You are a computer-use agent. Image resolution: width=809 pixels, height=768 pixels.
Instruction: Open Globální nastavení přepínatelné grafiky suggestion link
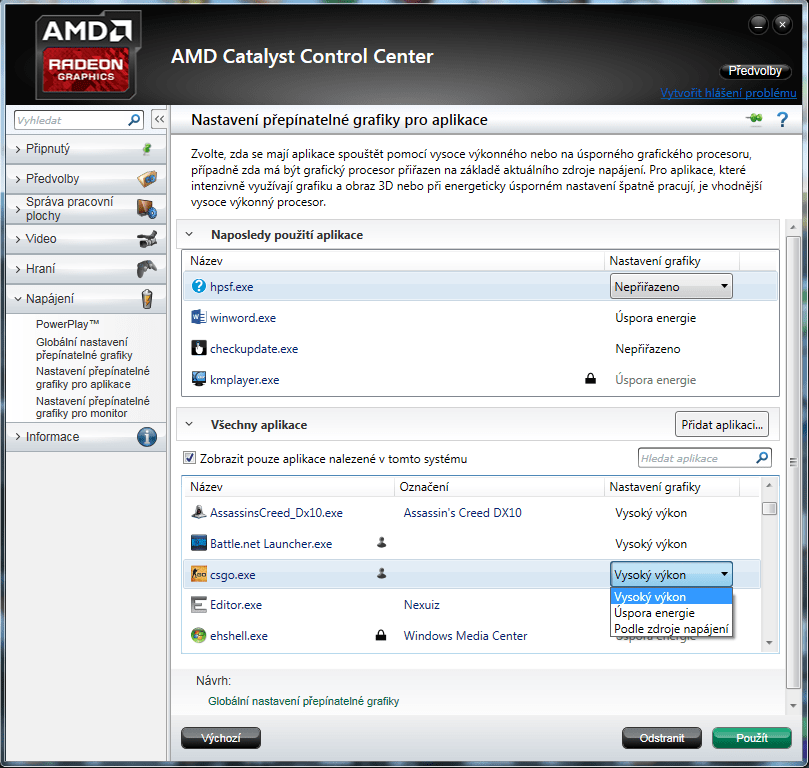303,701
